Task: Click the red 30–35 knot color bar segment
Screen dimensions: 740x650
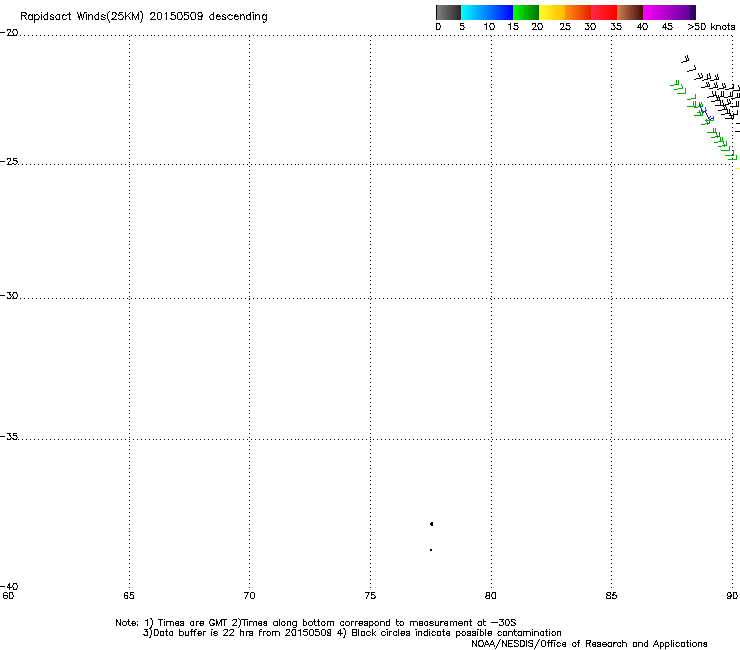Action: (604, 12)
